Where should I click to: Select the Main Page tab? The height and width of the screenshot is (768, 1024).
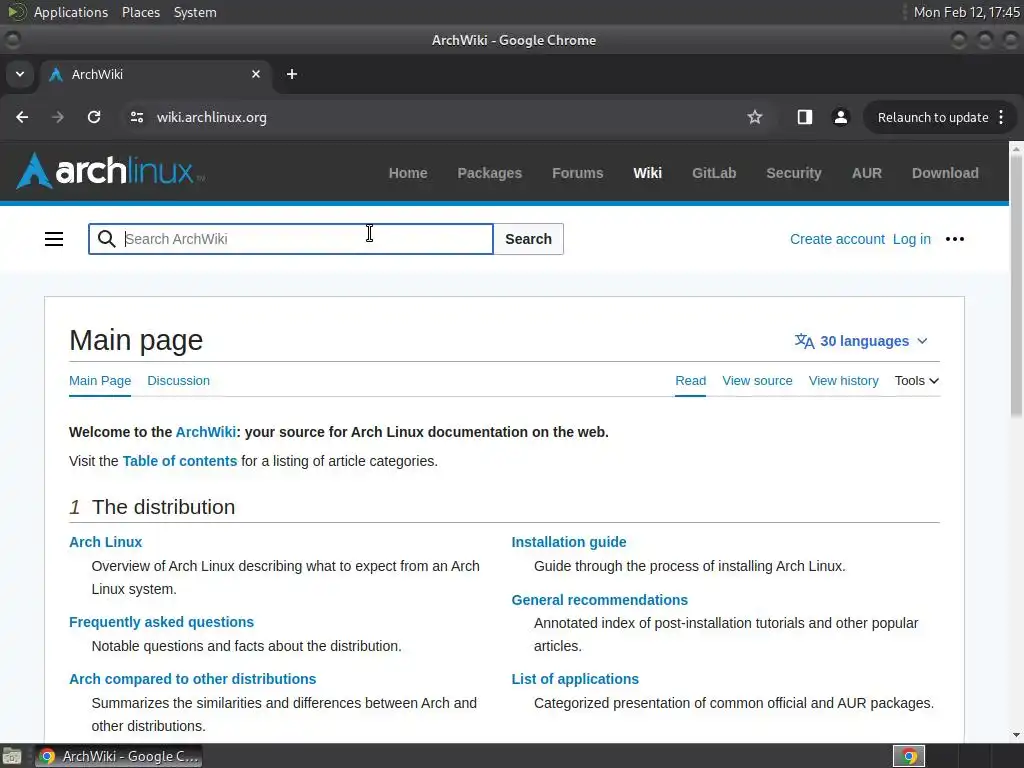(x=100, y=381)
